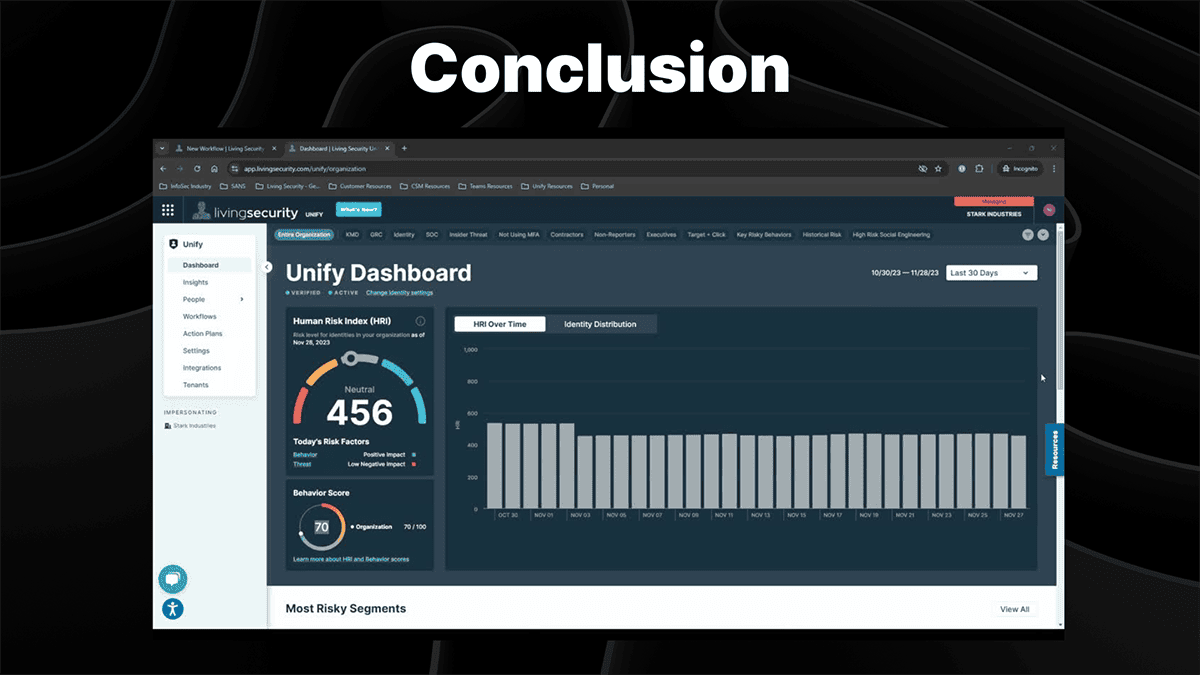This screenshot has height=675, width=1200.
Task: Open the browser extensions puzzle icon
Action: click(x=980, y=169)
